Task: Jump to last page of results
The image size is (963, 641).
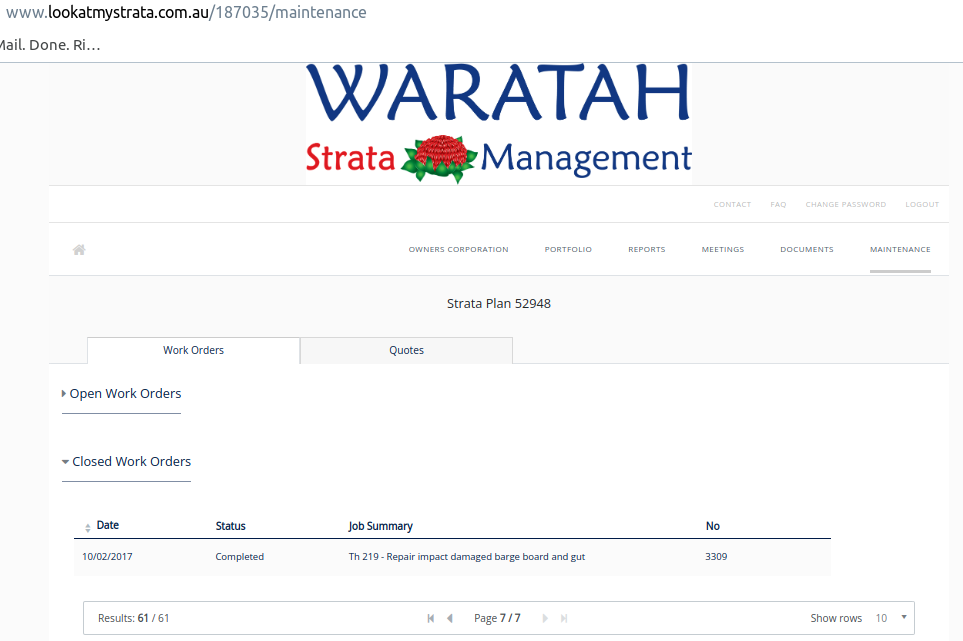Action: 564,618
